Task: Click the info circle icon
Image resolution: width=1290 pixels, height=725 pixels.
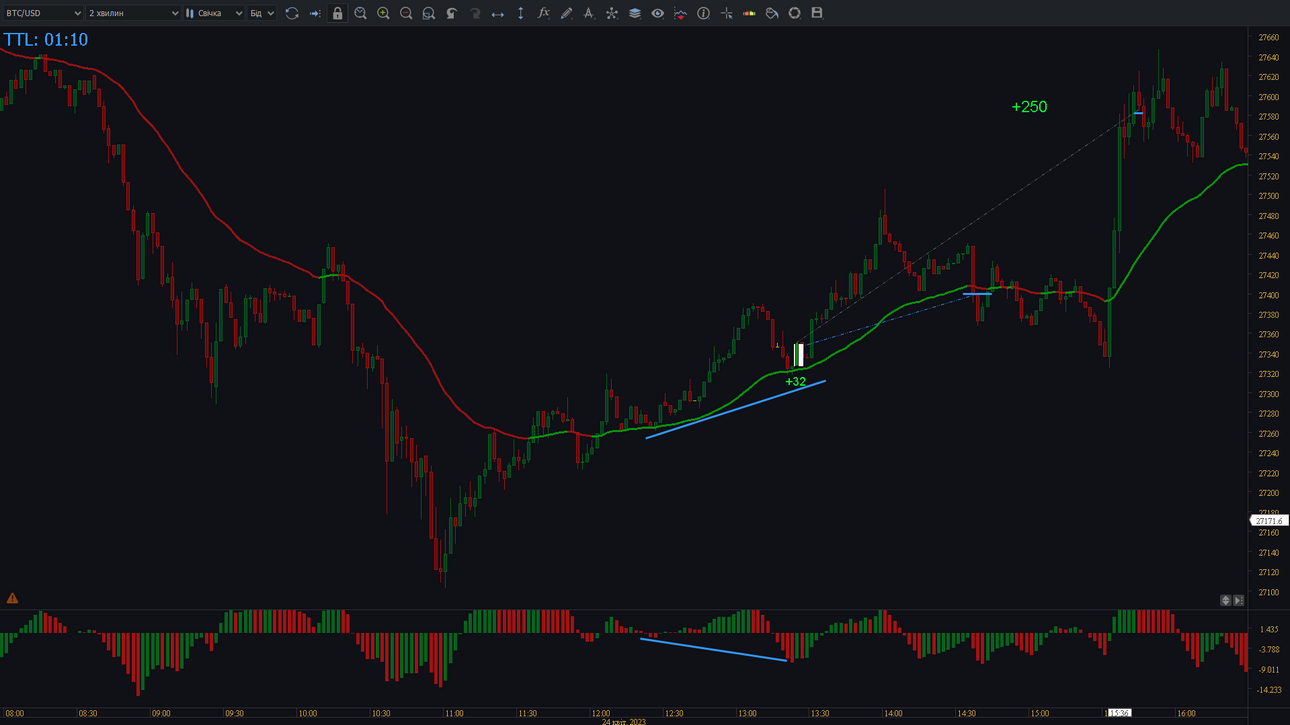Action: pyautogui.click(x=704, y=13)
